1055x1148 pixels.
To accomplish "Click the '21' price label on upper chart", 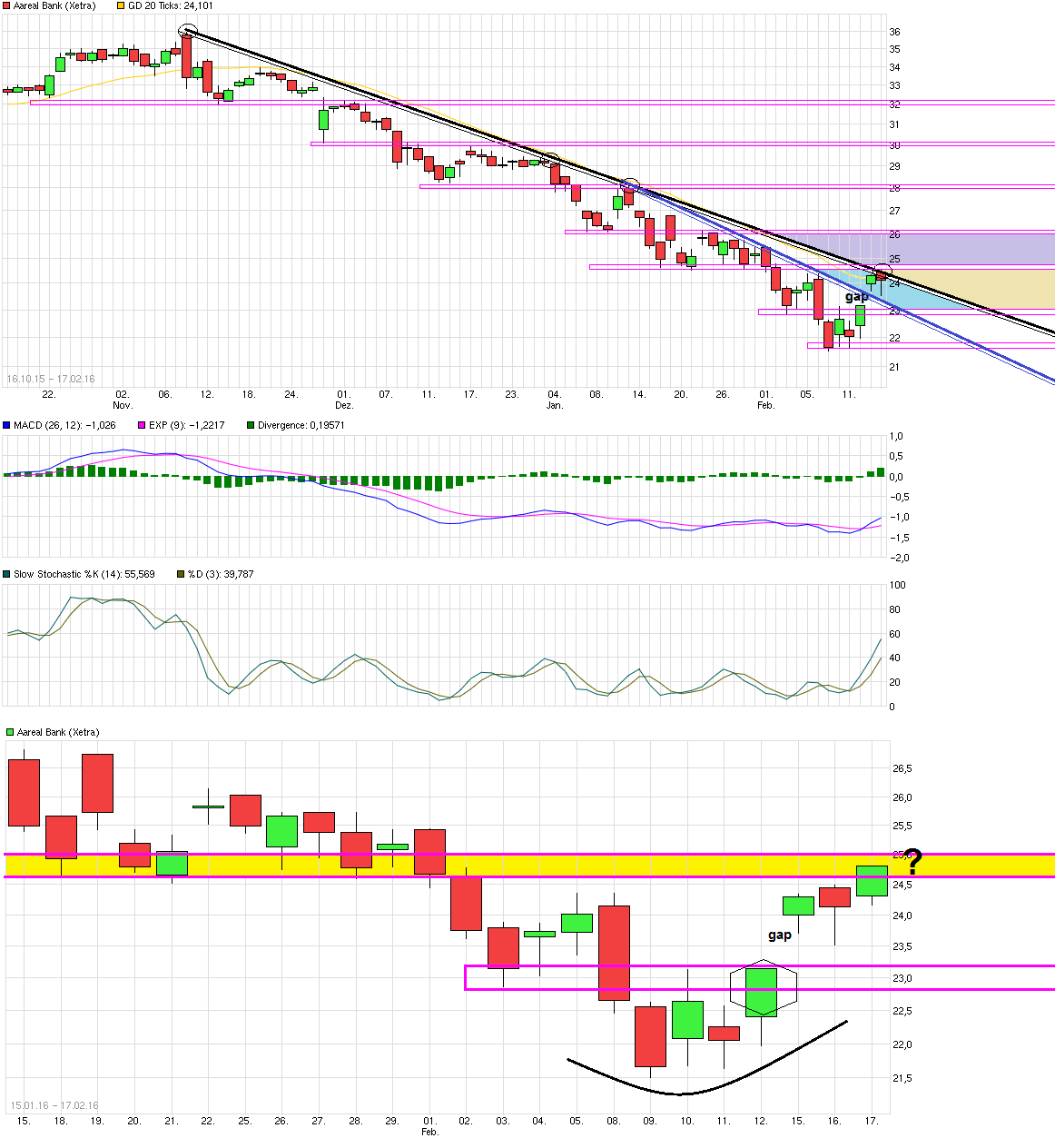I will (895, 367).
